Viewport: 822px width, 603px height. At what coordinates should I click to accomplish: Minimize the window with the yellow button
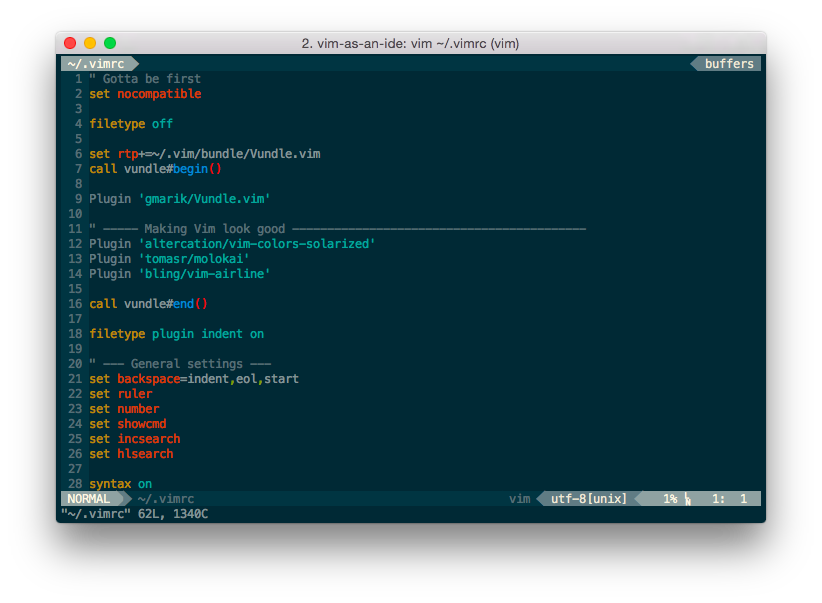[90, 43]
